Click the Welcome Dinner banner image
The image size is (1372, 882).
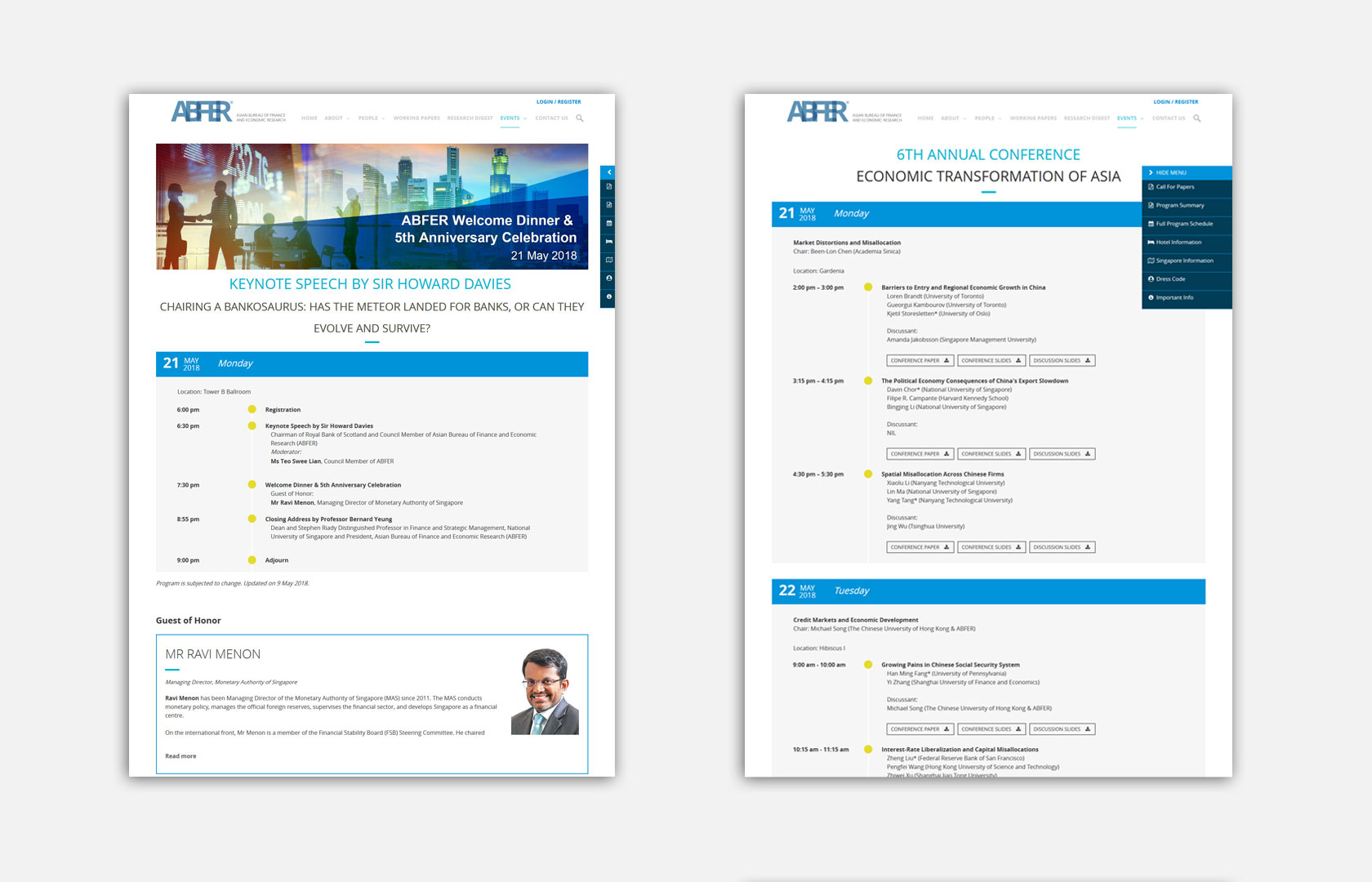372,207
